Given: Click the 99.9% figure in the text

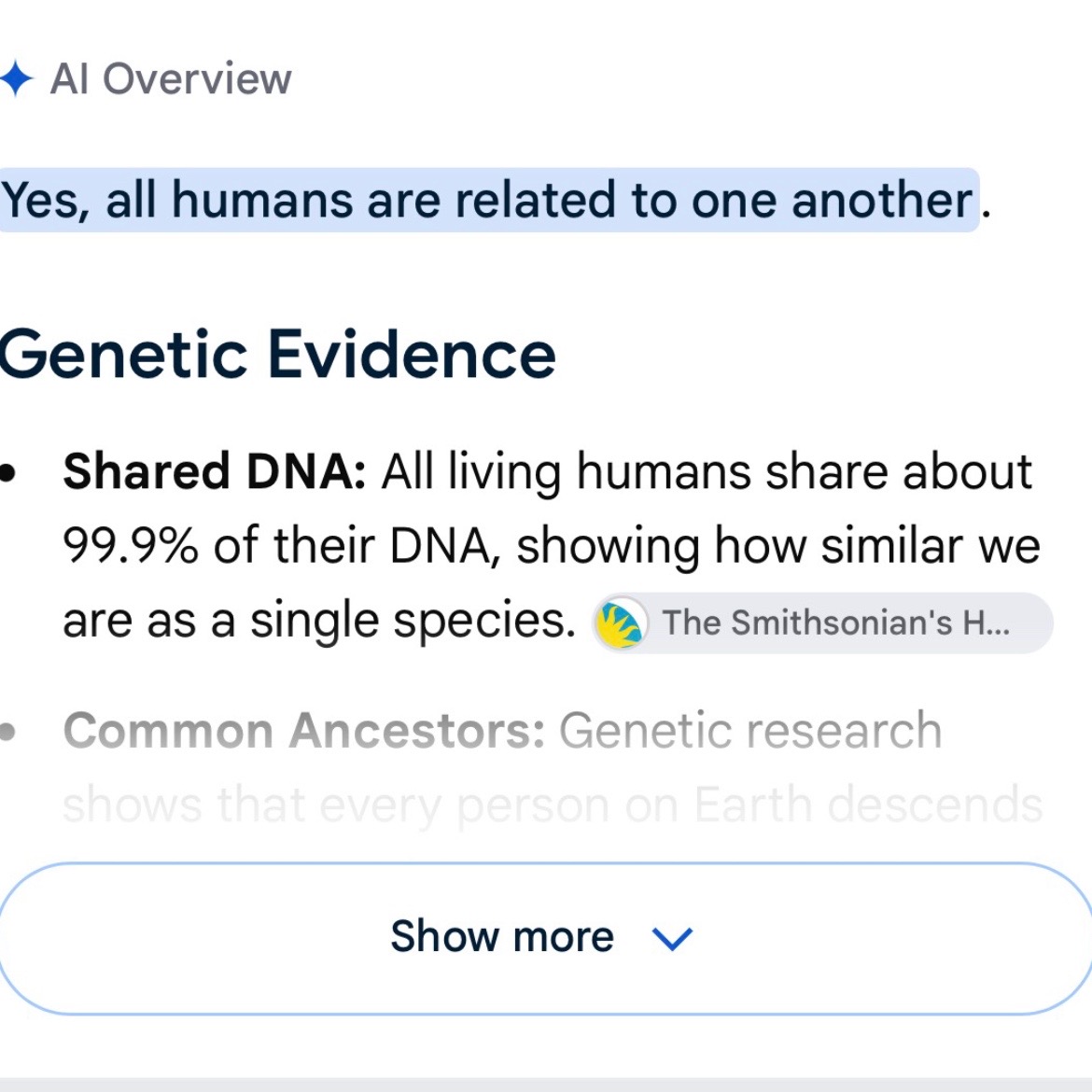Looking at the screenshot, I should [x=131, y=546].
